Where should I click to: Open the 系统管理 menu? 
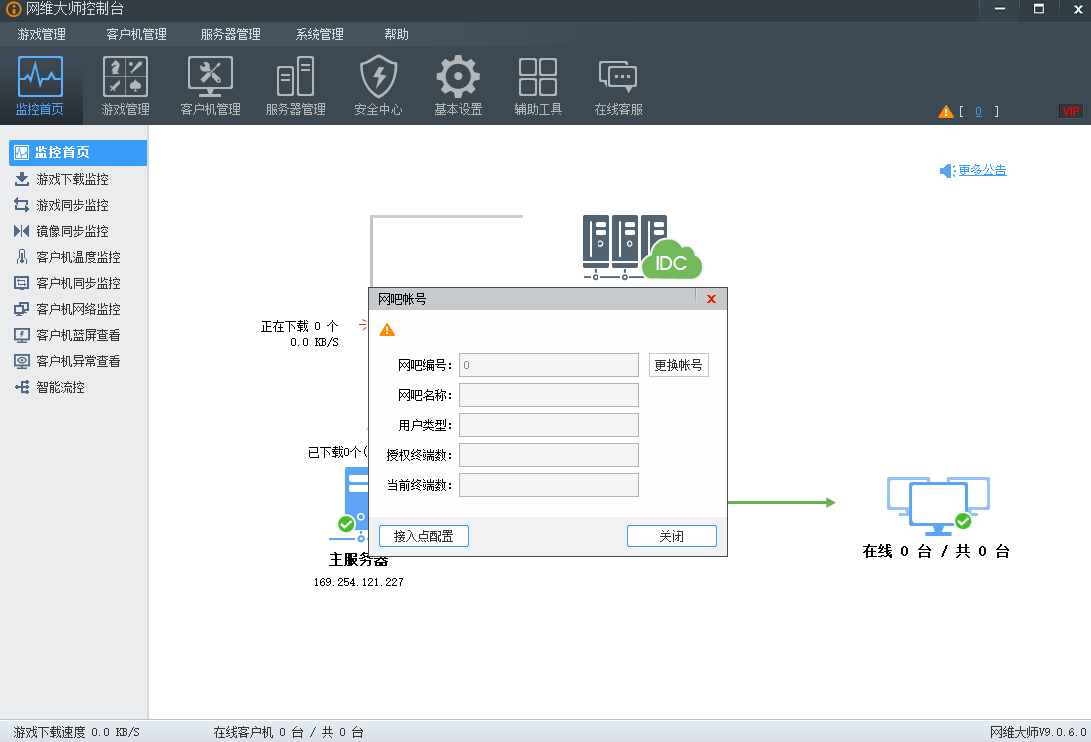319,34
